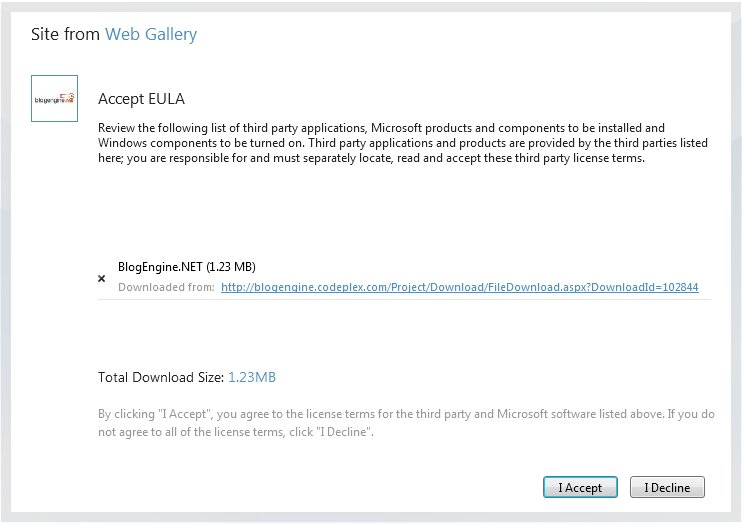Click the I Accept button
The height and width of the screenshot is (524, 742).
click(580, 487)
